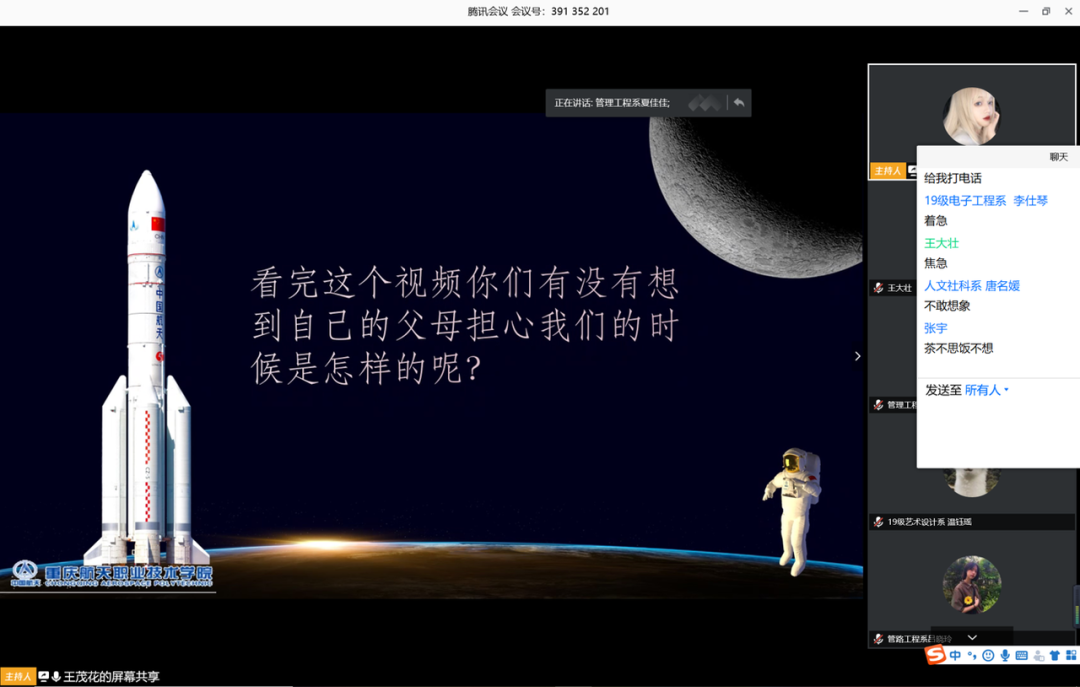The image size is (1080, 687).
Task: Open the Sogou toolbox grid icon
Action: pos(1071,655)
